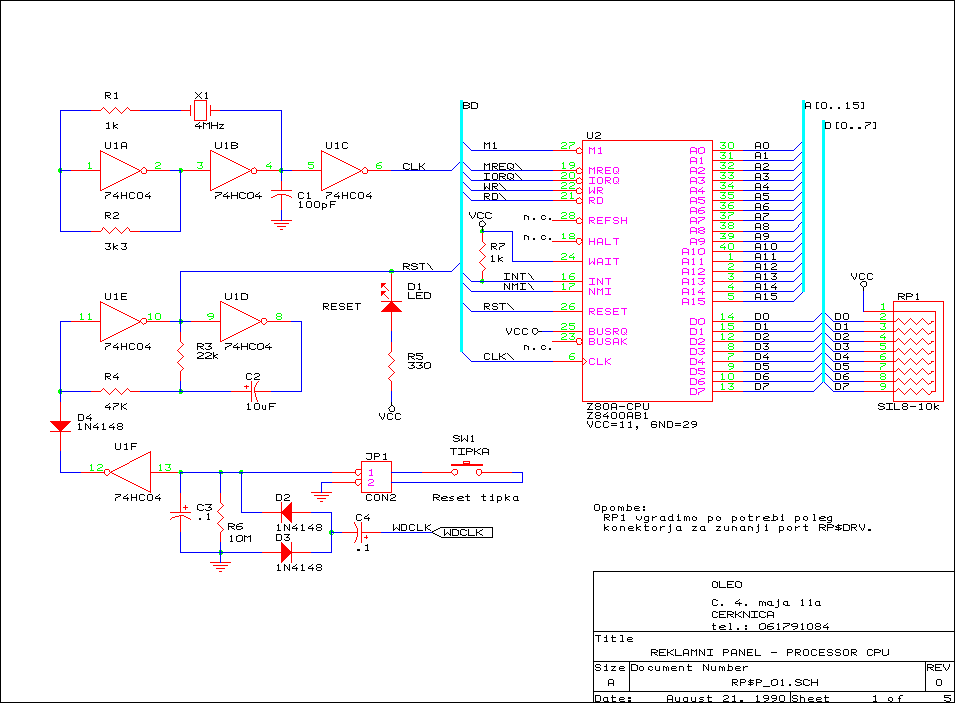Select the U1F inverter gate symbol
The image size is (955, 703).
click(x=128, y=472)
